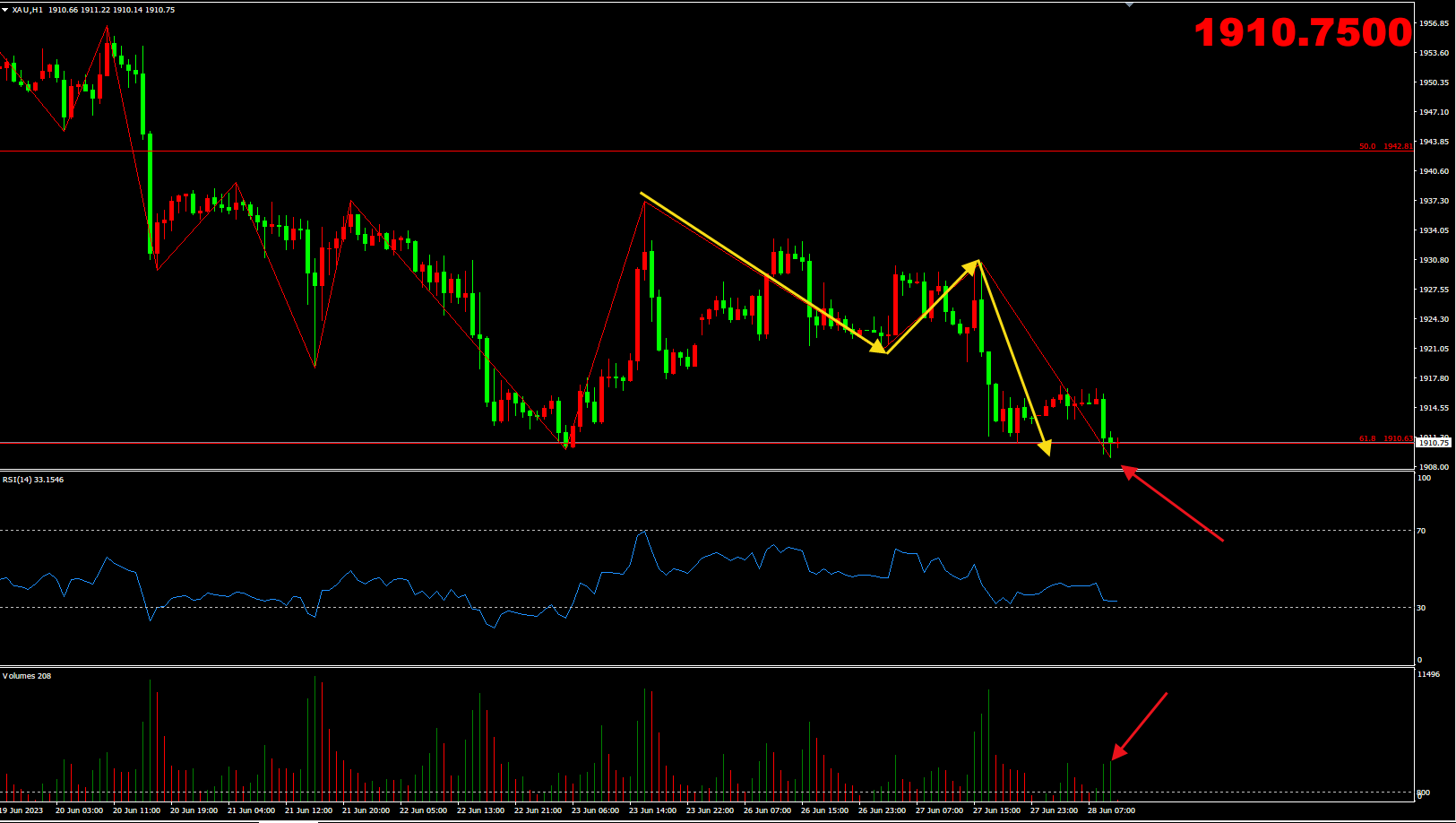Click price scale value 1956.85
Viewport: 1456px width, 823px height.
coord(1434,23)
